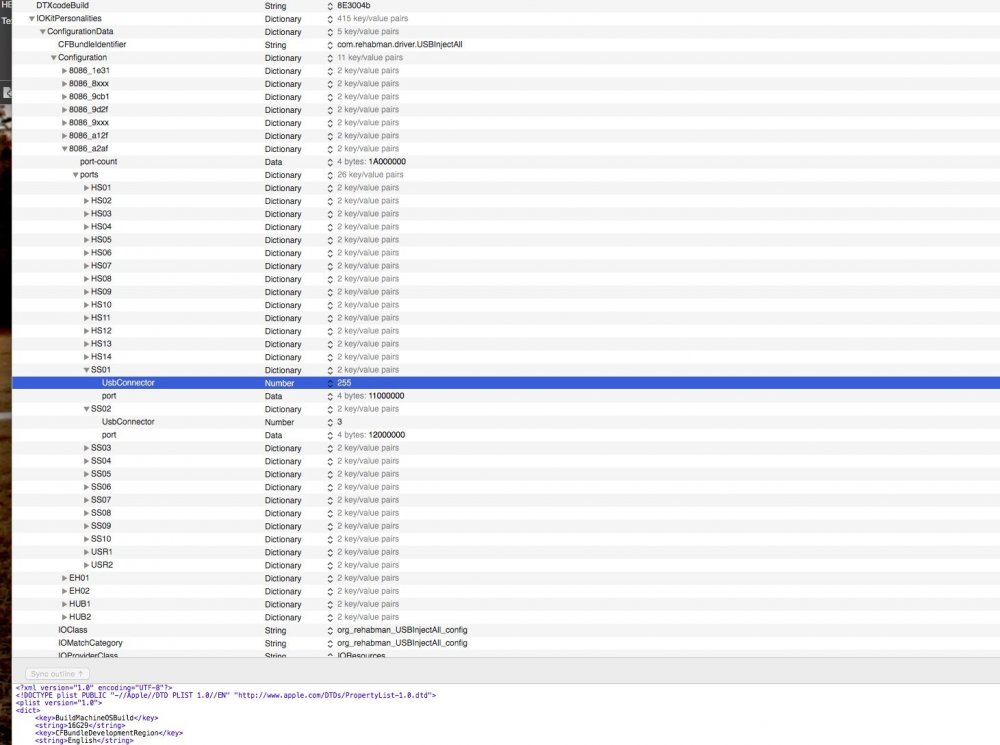The height and width of the screenshot is (745, 1000).
Task: Expand the SS09 port
Action: click(x=86, y=526)
